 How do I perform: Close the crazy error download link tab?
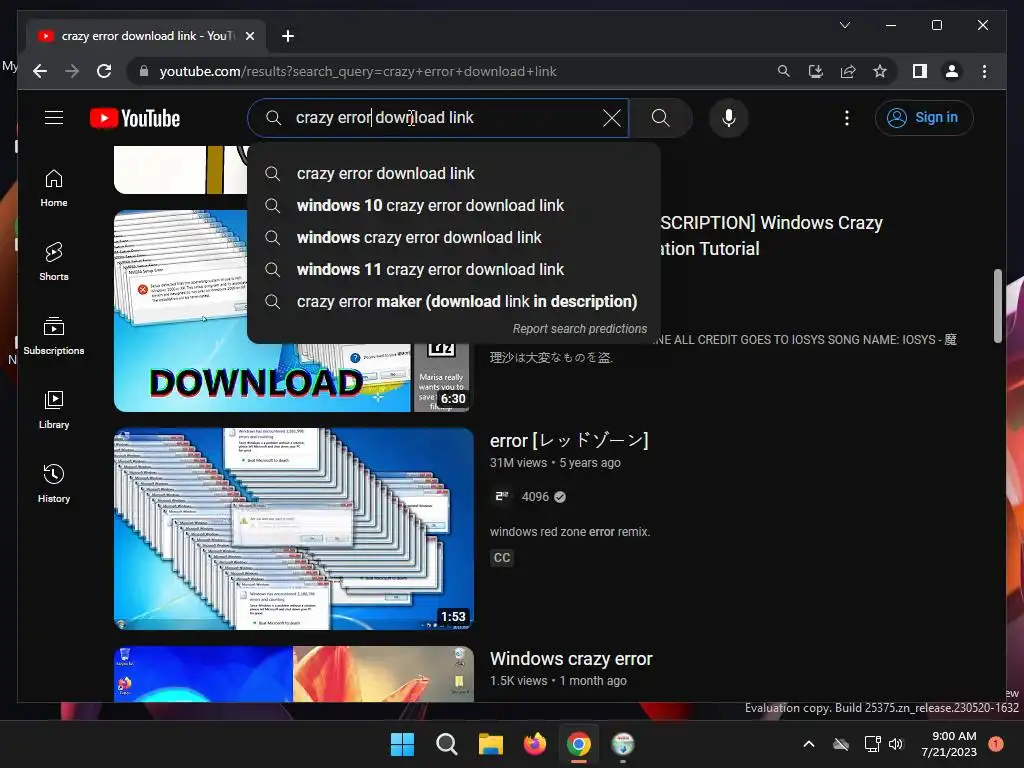tap(250, 36)
